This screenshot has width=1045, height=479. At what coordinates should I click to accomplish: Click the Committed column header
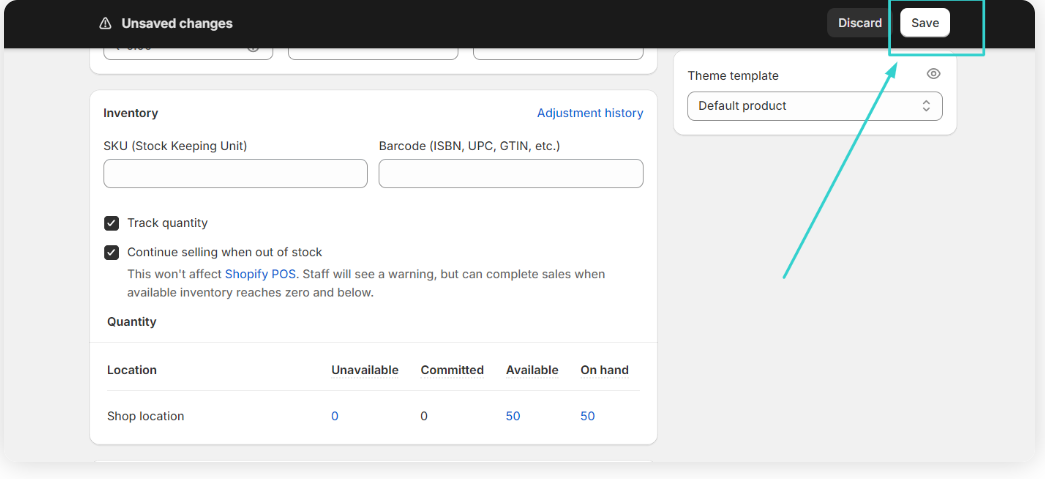[x=451, y=370]
